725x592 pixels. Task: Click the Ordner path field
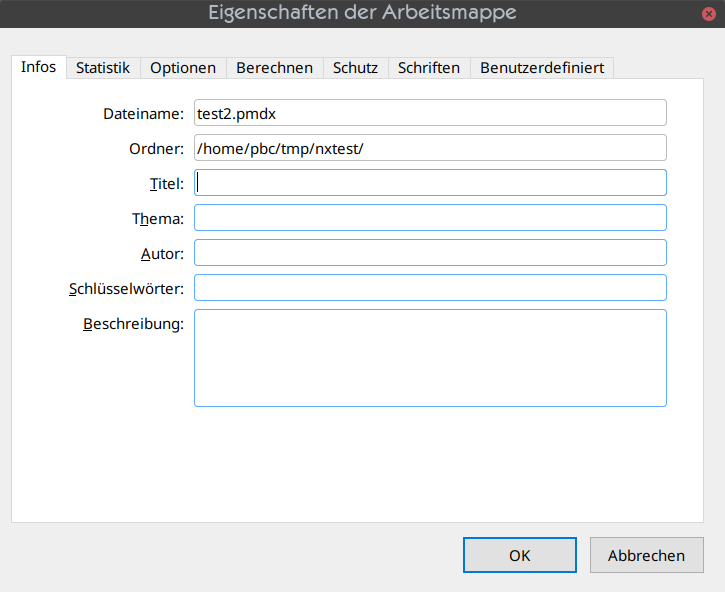click(430, 148)
